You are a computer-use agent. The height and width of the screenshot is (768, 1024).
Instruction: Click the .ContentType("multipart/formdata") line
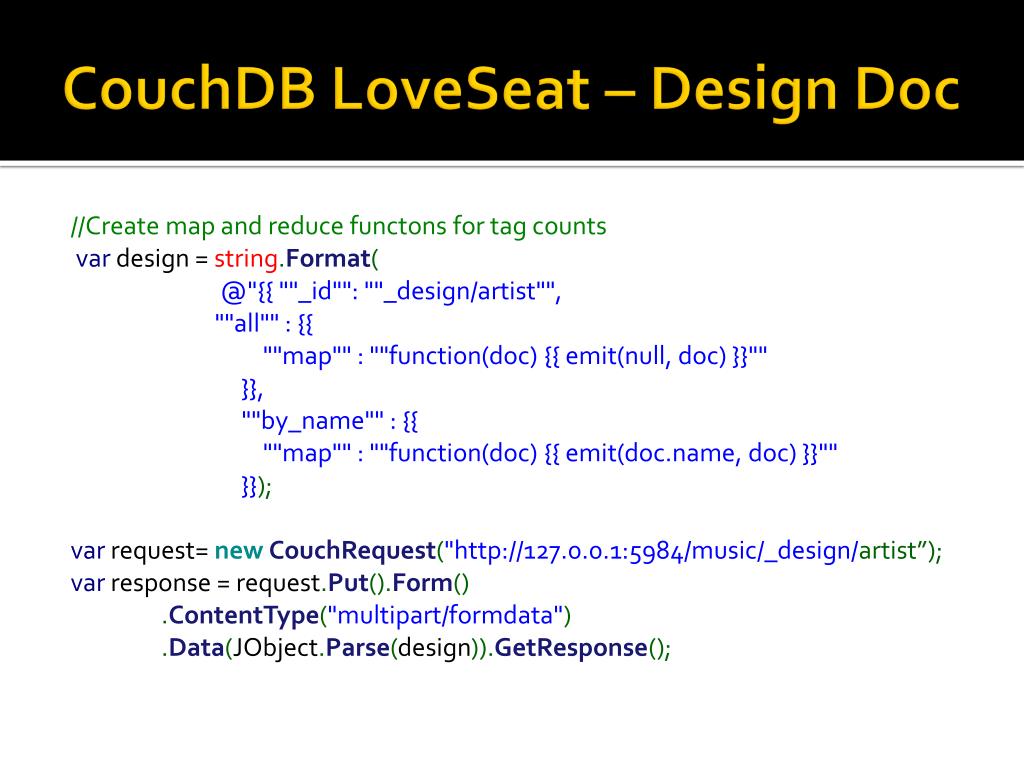tap(366, 615)
